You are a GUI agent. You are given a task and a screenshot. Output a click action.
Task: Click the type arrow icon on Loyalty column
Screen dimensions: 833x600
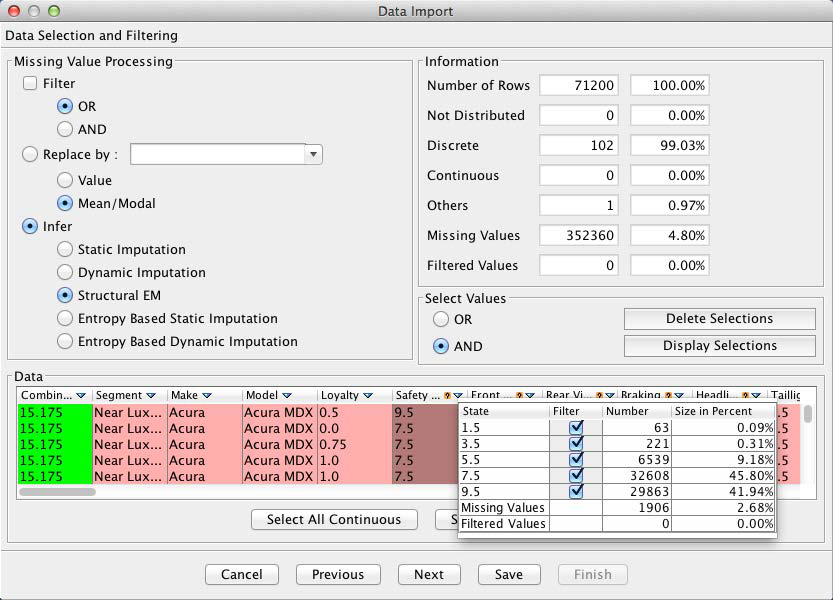(x=368, y=396)
